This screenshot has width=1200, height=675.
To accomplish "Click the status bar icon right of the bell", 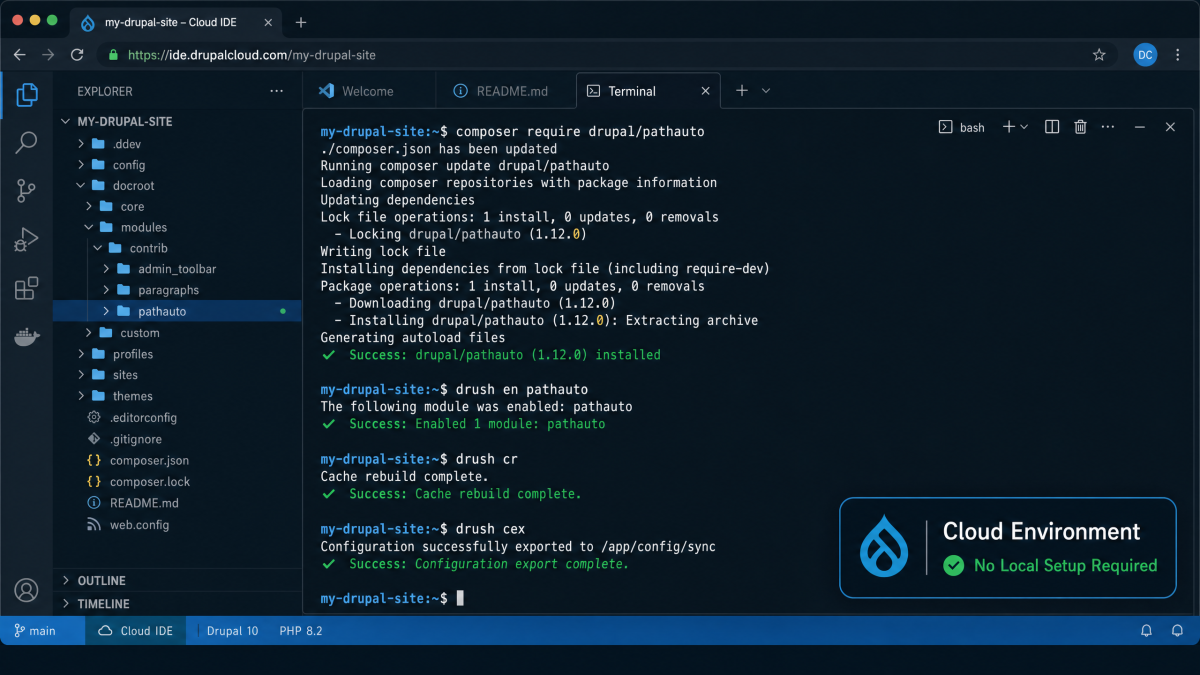I will pyautogui.click(x=1179, y=631).
